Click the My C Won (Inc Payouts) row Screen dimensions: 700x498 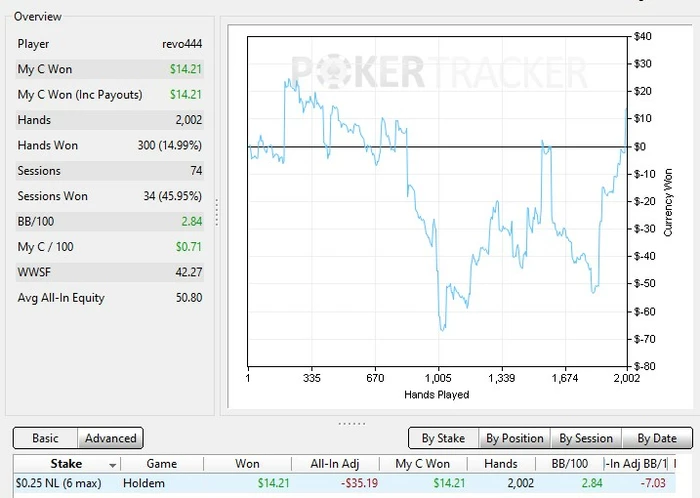110,95
